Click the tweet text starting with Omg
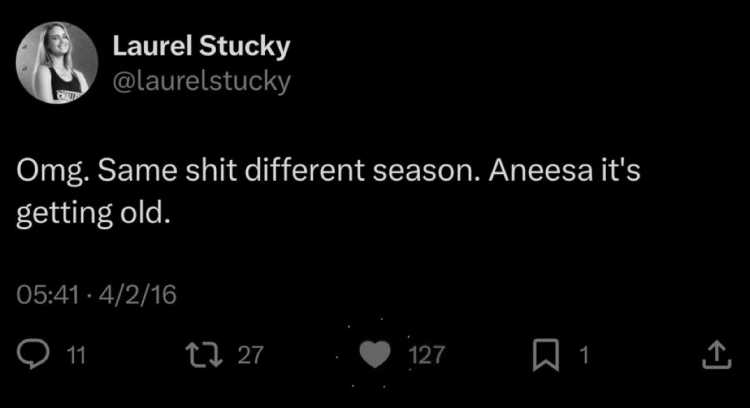 tap(328, 191)
